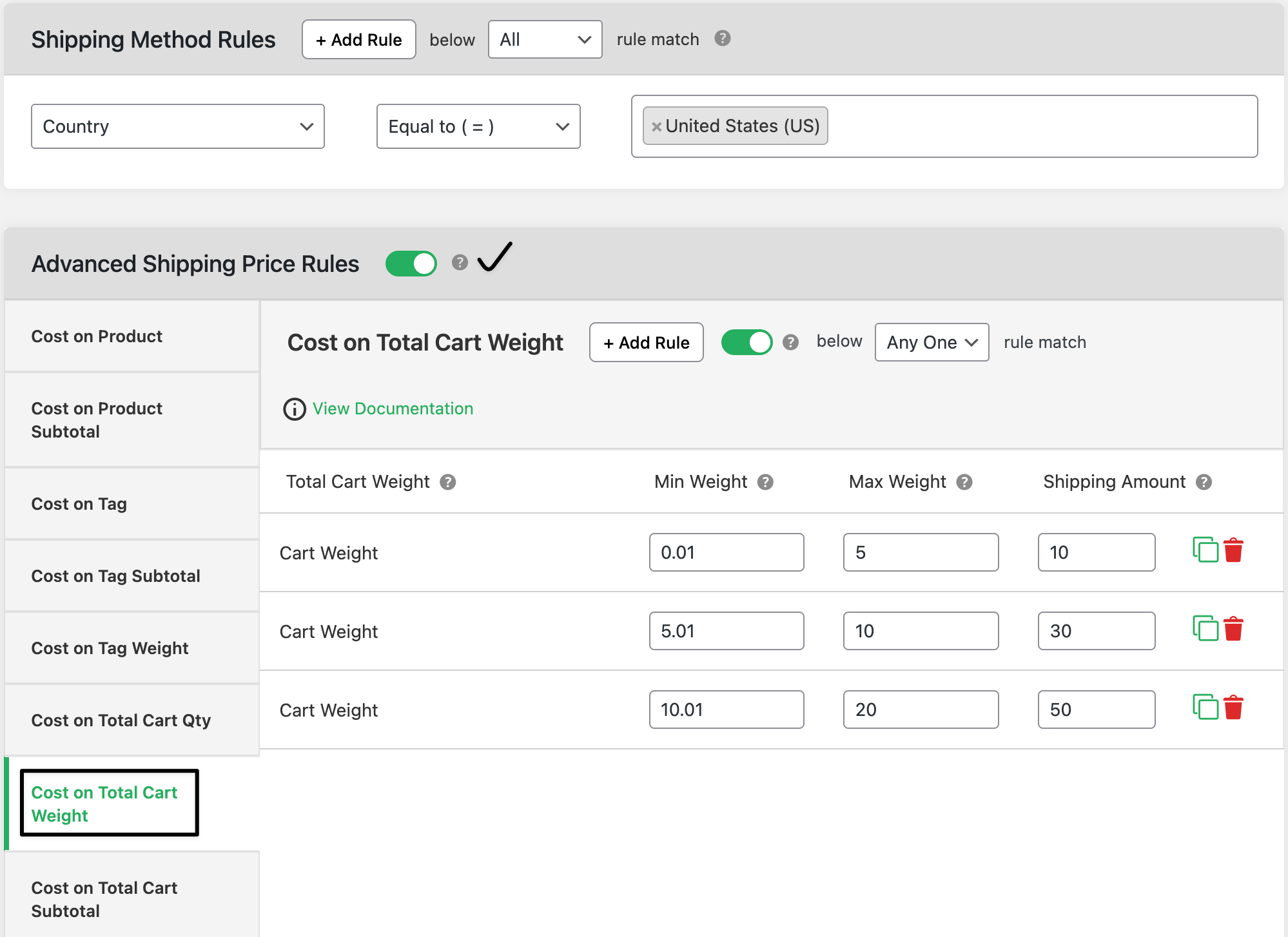Disable Cost on Total Cart Weight toggle
The image size is (1288, 937).
click(x=746, y=342)
